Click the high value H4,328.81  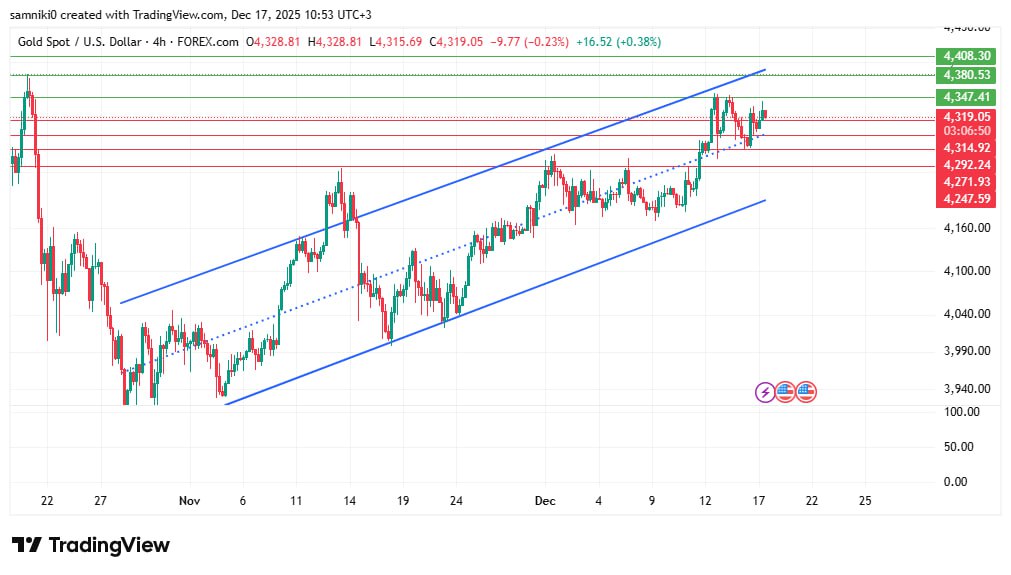coord(335,42)
